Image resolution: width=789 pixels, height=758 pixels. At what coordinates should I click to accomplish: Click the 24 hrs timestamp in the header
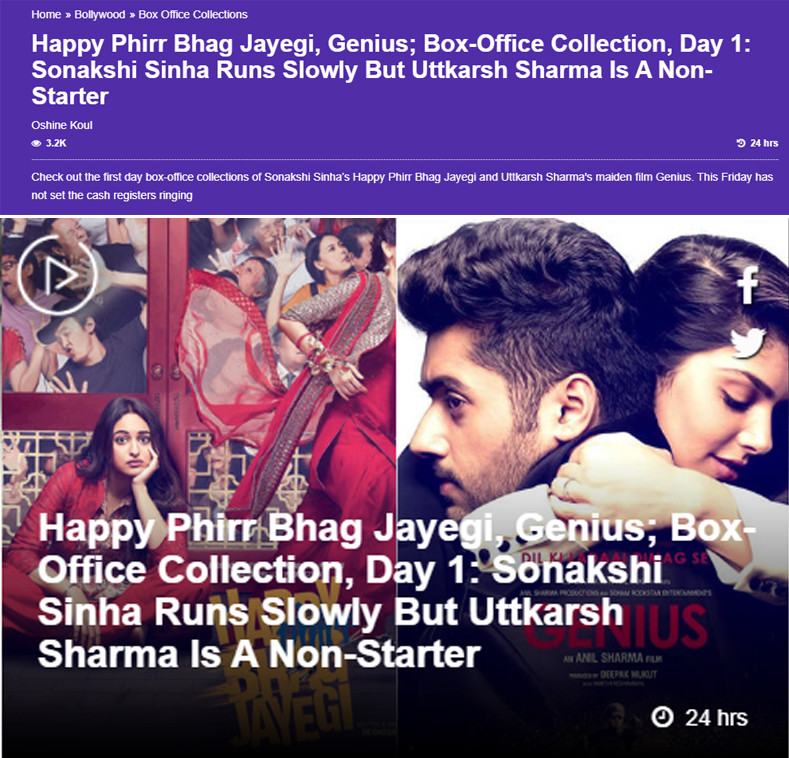coord(764,143)
